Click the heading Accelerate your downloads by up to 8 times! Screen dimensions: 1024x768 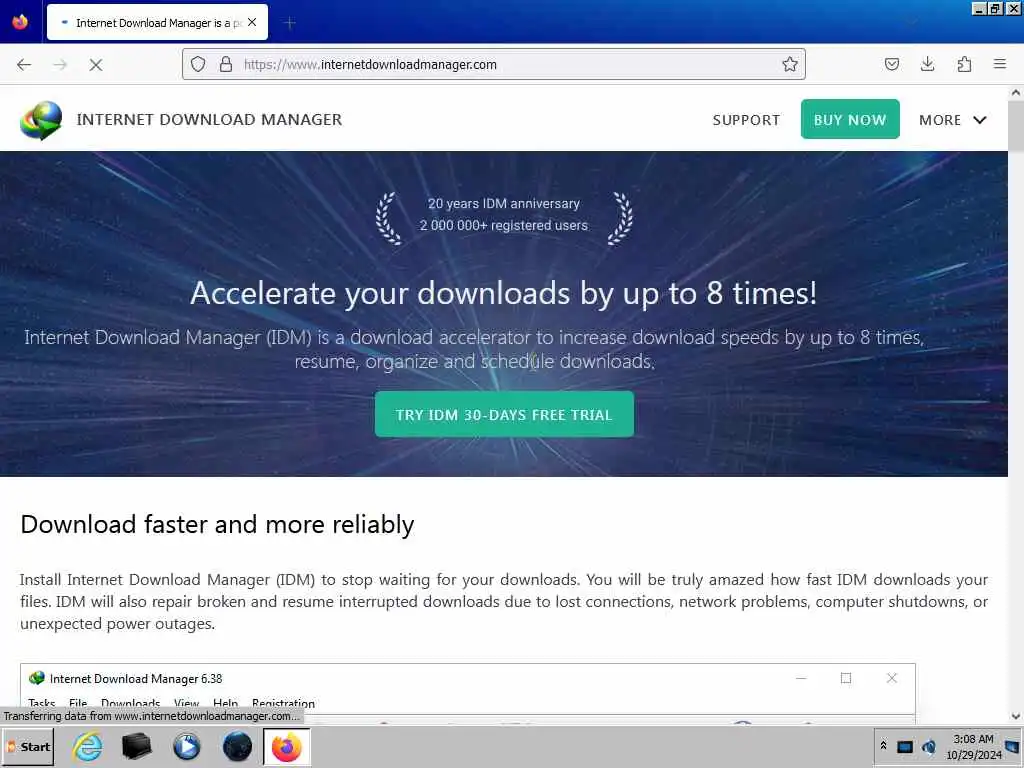pos(504,293)
